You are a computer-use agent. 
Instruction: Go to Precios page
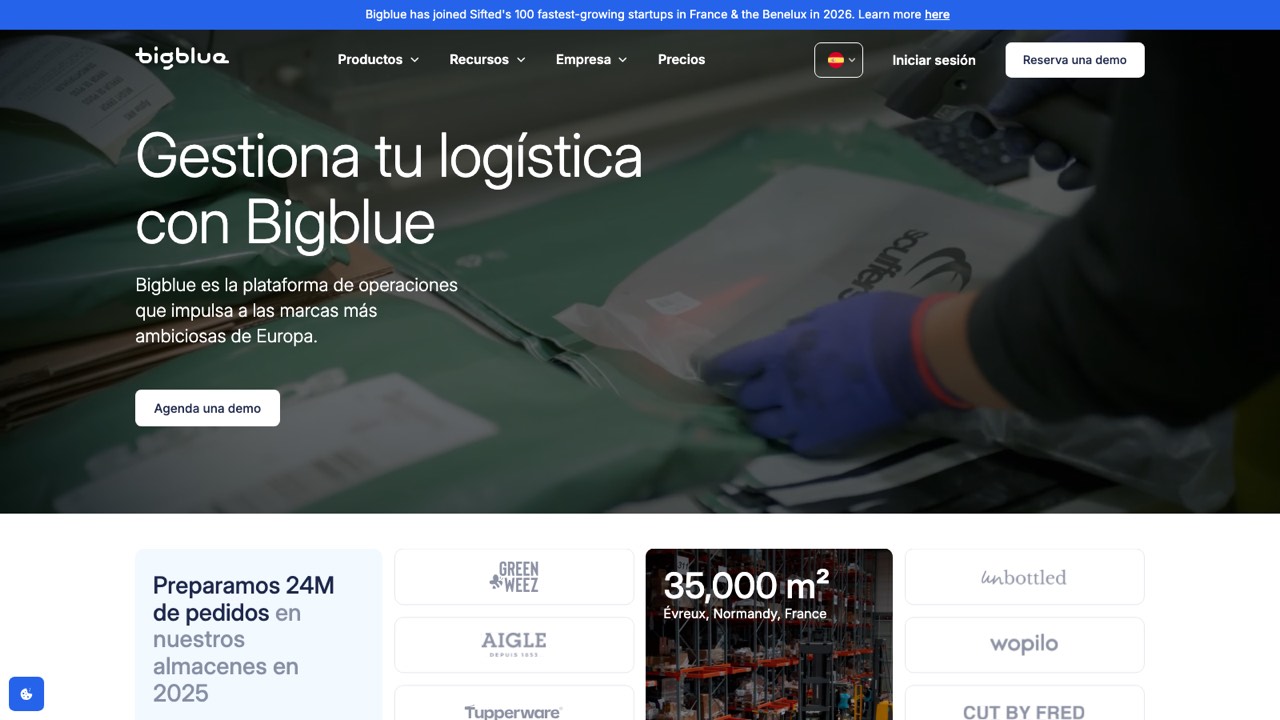click(681, 60)
